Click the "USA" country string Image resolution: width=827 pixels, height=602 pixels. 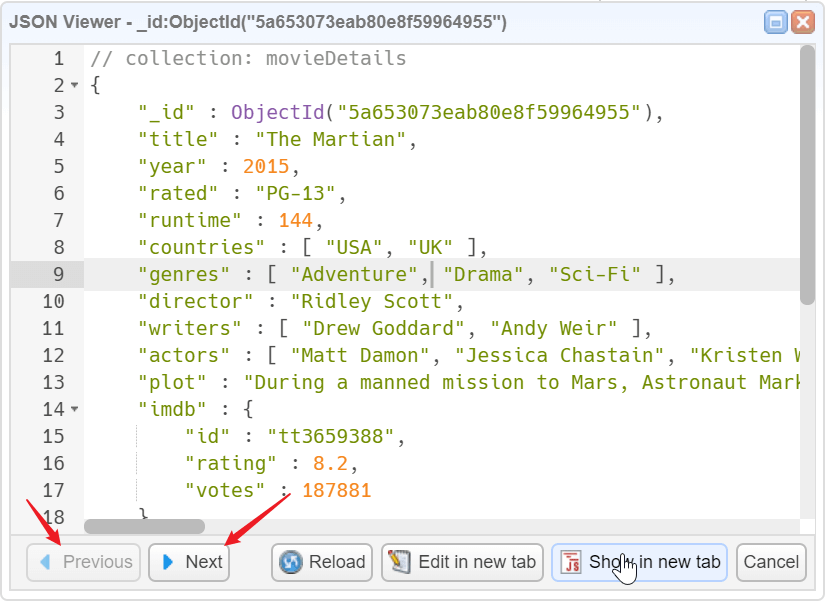[x=354, y=247]
